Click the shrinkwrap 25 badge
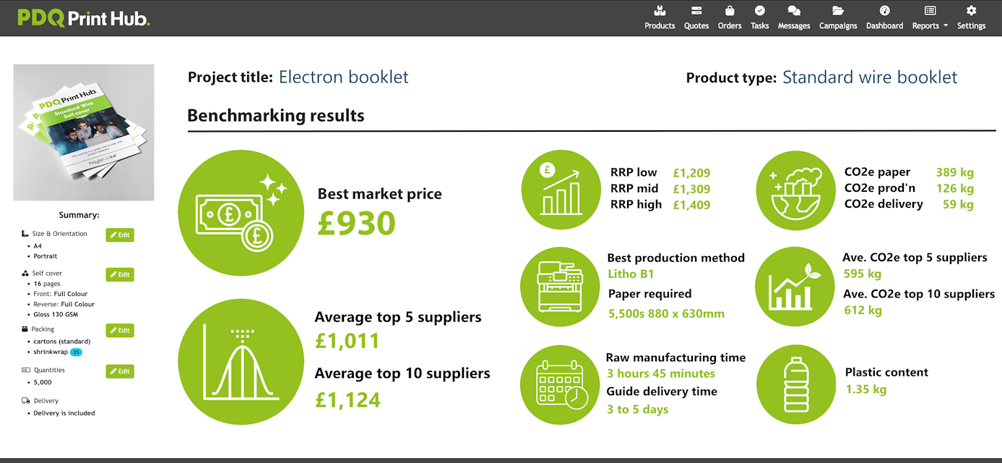The image size is (1002, 463). tap(77, 352)
